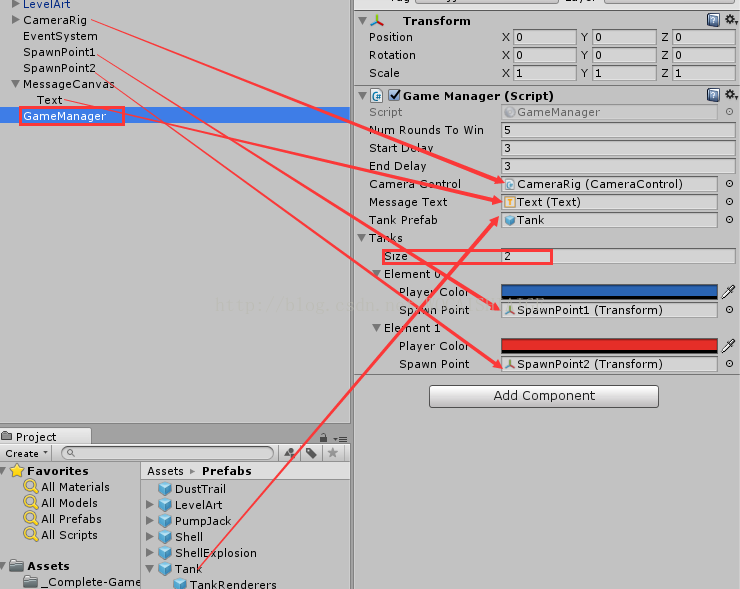The width and height of the screenshot is (740, 589).
Task: Pick Element 0 player color with the eyedropper
Action: point(728,292)
